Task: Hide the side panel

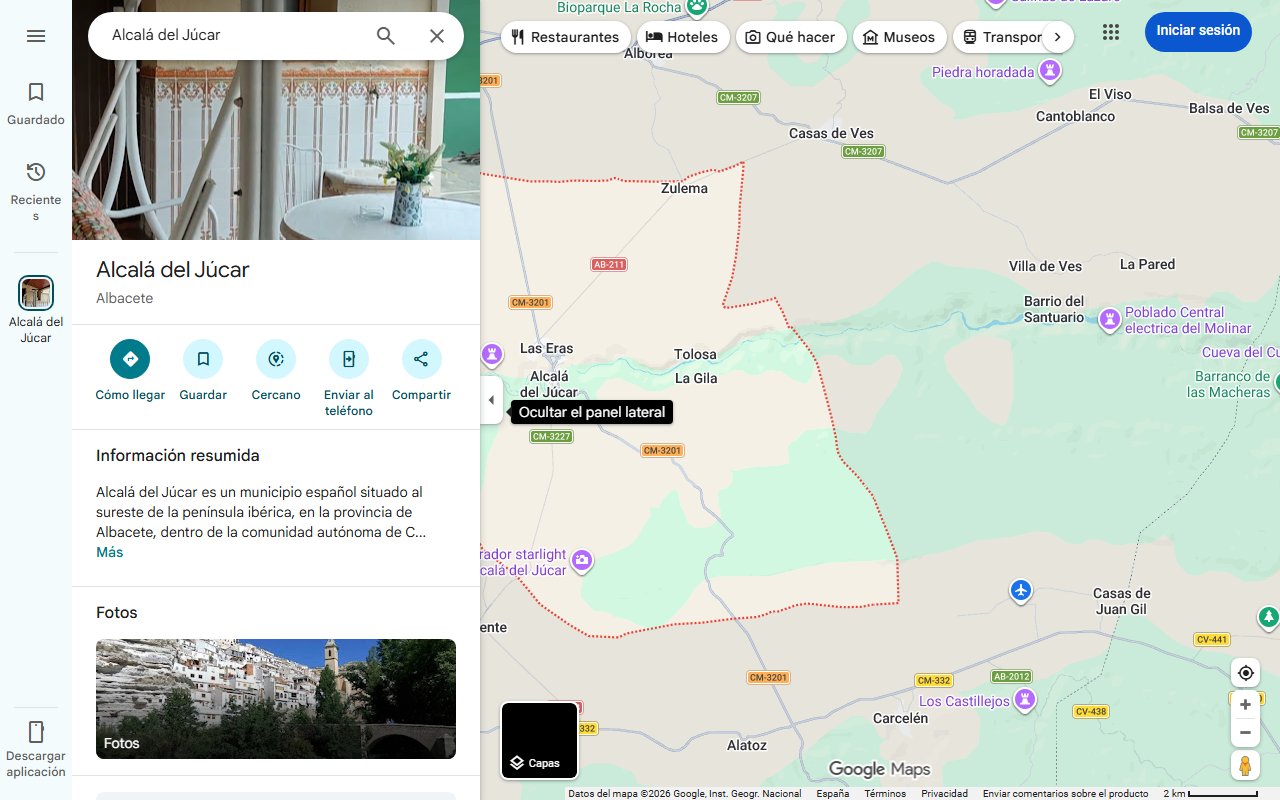Action: coord(491,399)
